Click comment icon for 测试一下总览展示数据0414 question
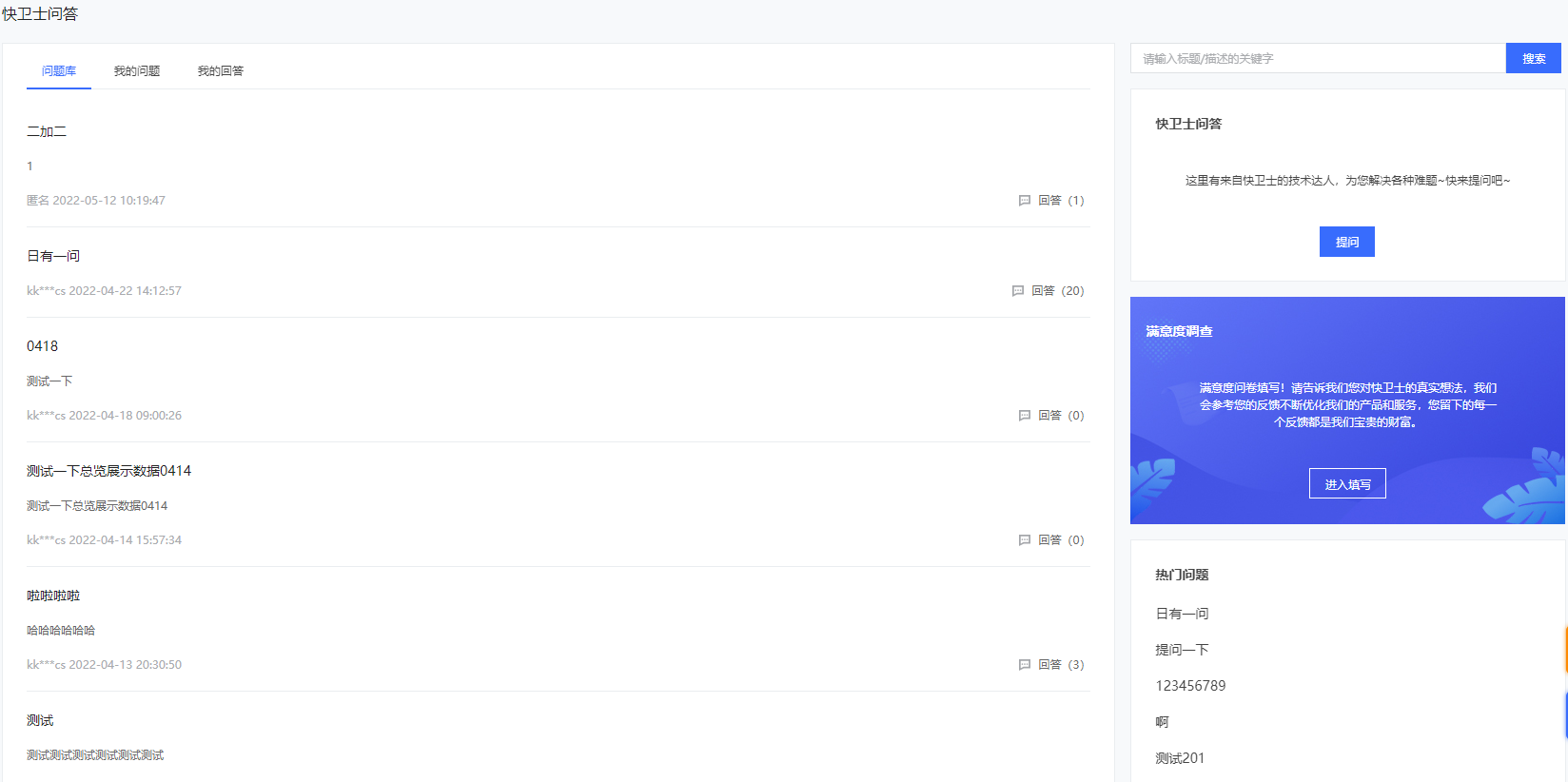1568x782 pixels. point(1025,540)
